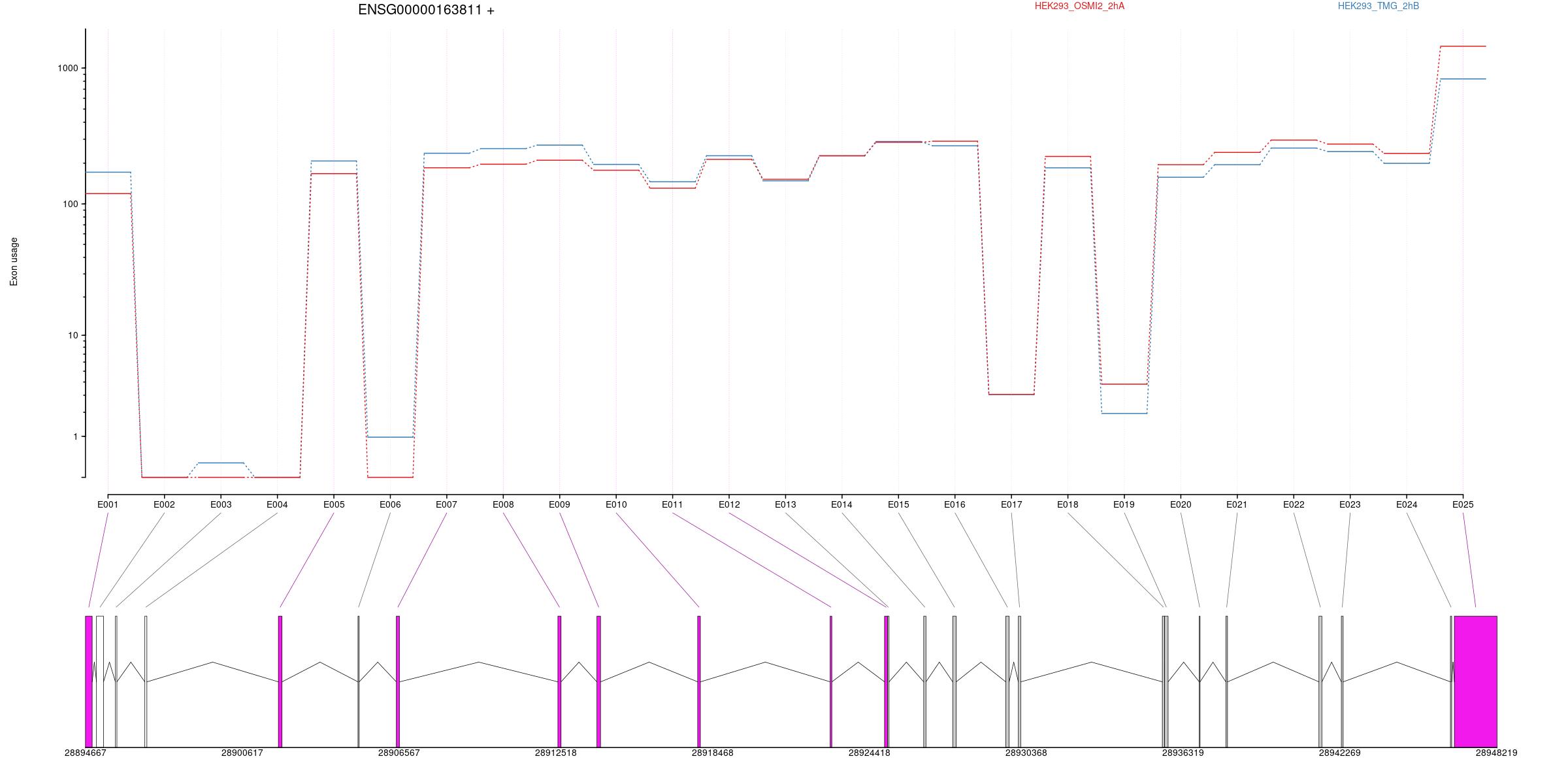The width and height of the screenshot is (1568, 784).
Task: Click exon label E018
Action: [x=1068, y=505]
